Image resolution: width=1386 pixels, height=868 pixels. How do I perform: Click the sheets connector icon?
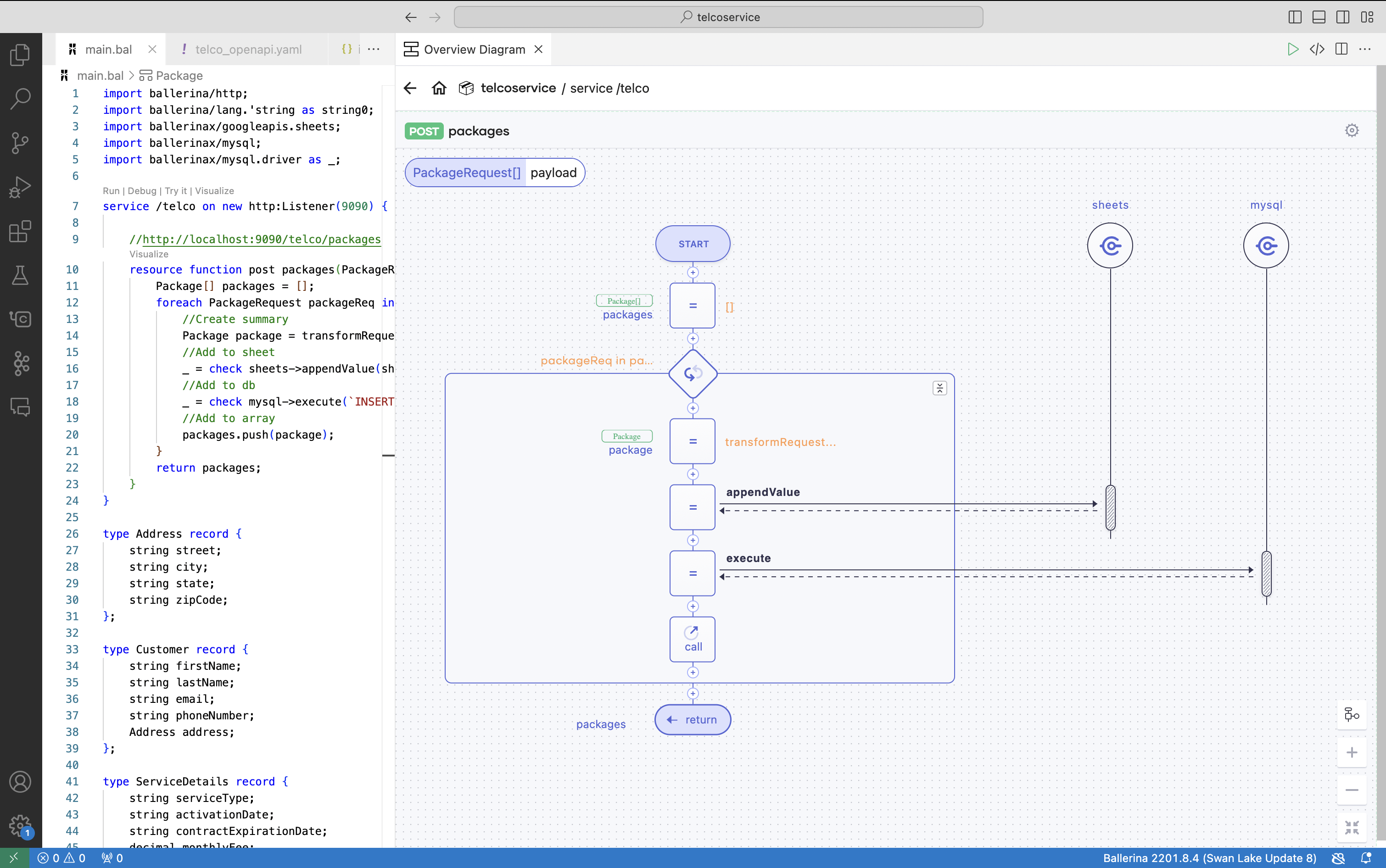click(x=1109, y=246)
